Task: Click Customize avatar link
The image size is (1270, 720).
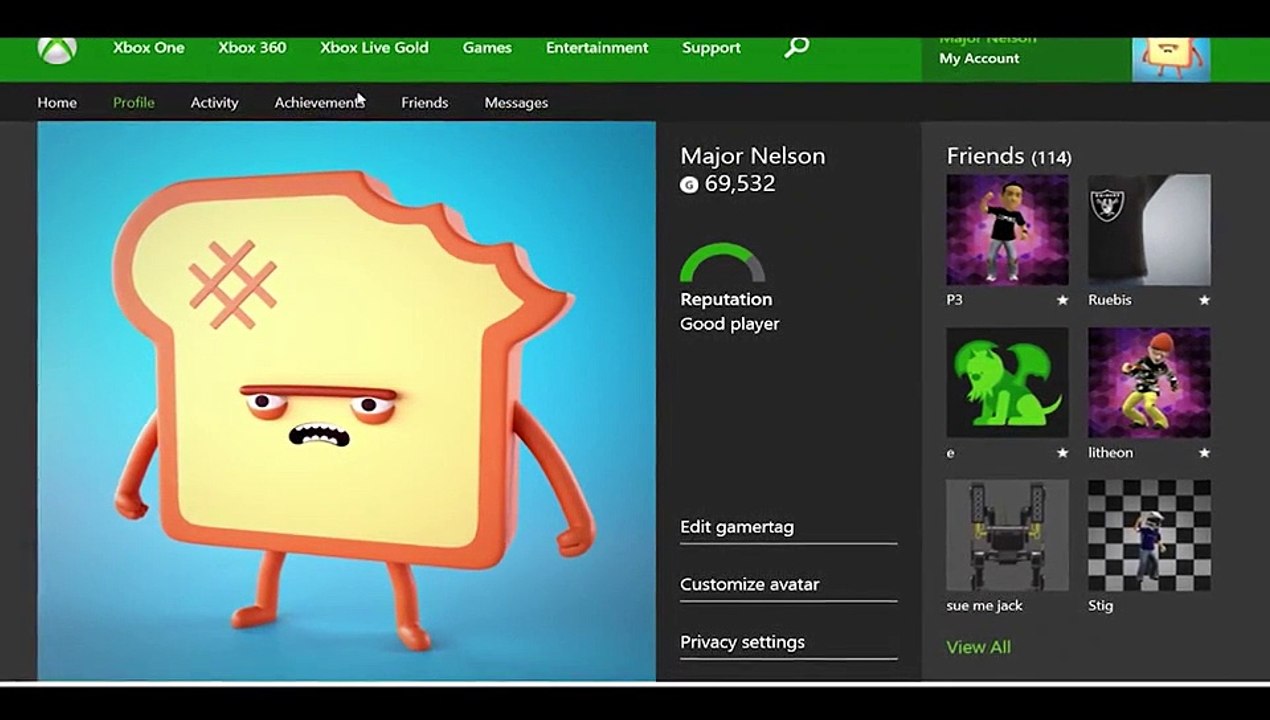Action: (749, 584)
